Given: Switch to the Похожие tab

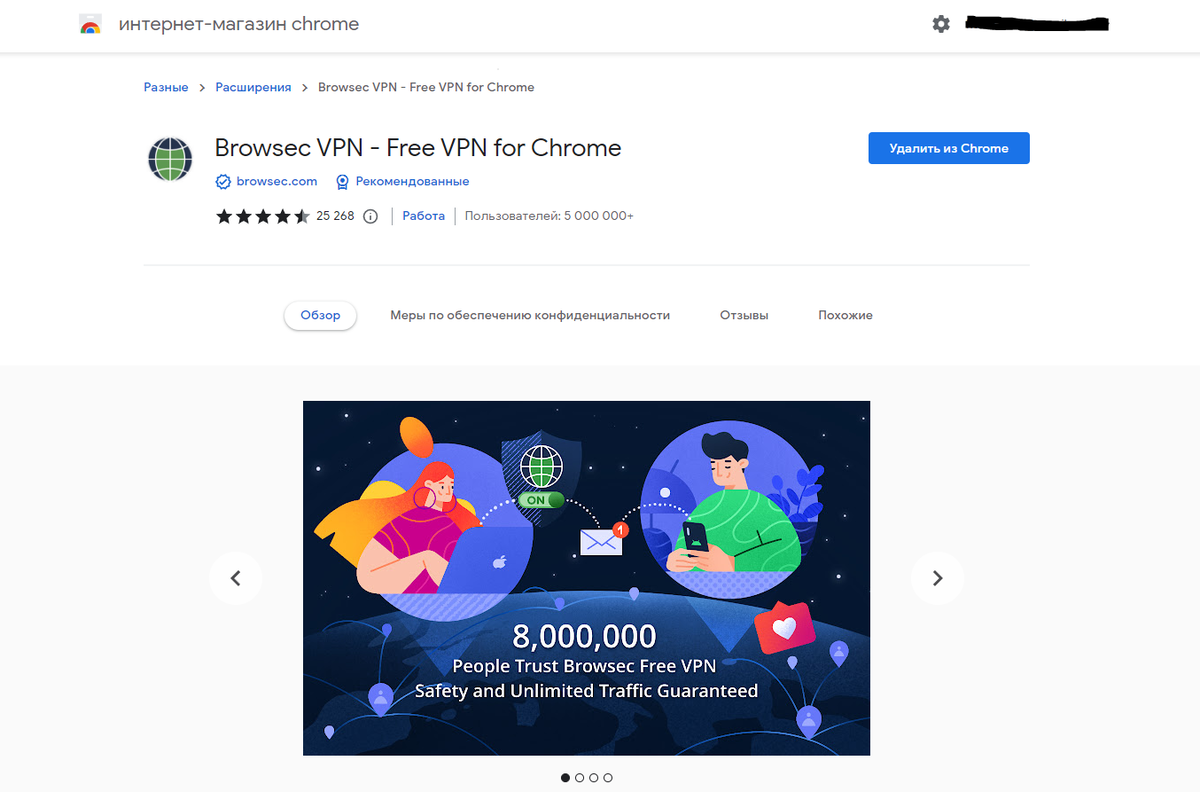Looking at the screenshot, I should click(x=845, y=315).
